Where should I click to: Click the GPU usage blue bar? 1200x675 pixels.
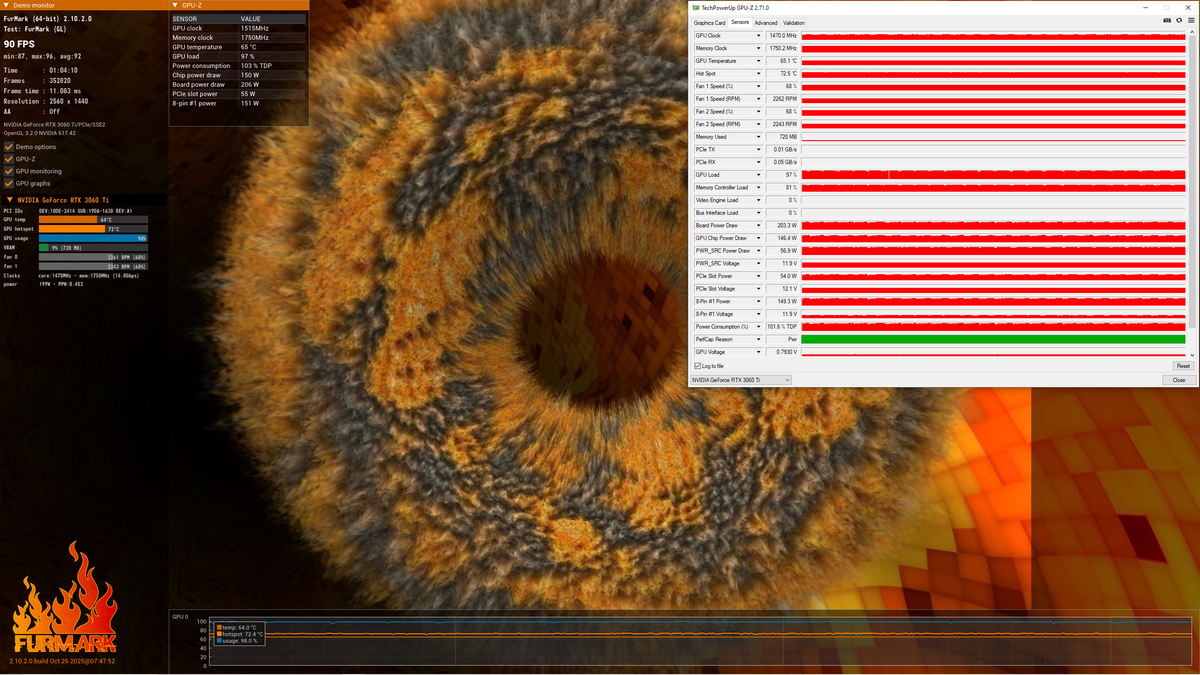(x=93, y=238)
